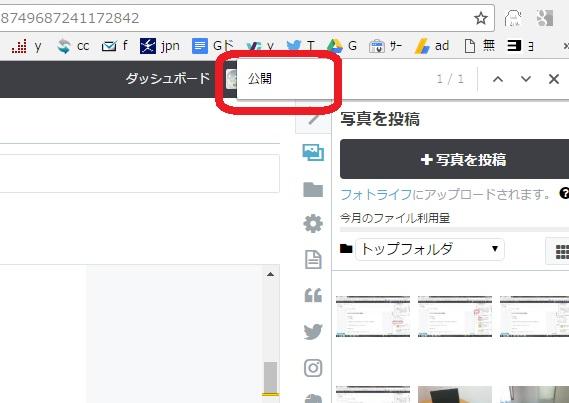Open the quote paste sidebar icon

click(x=313, y=295)
